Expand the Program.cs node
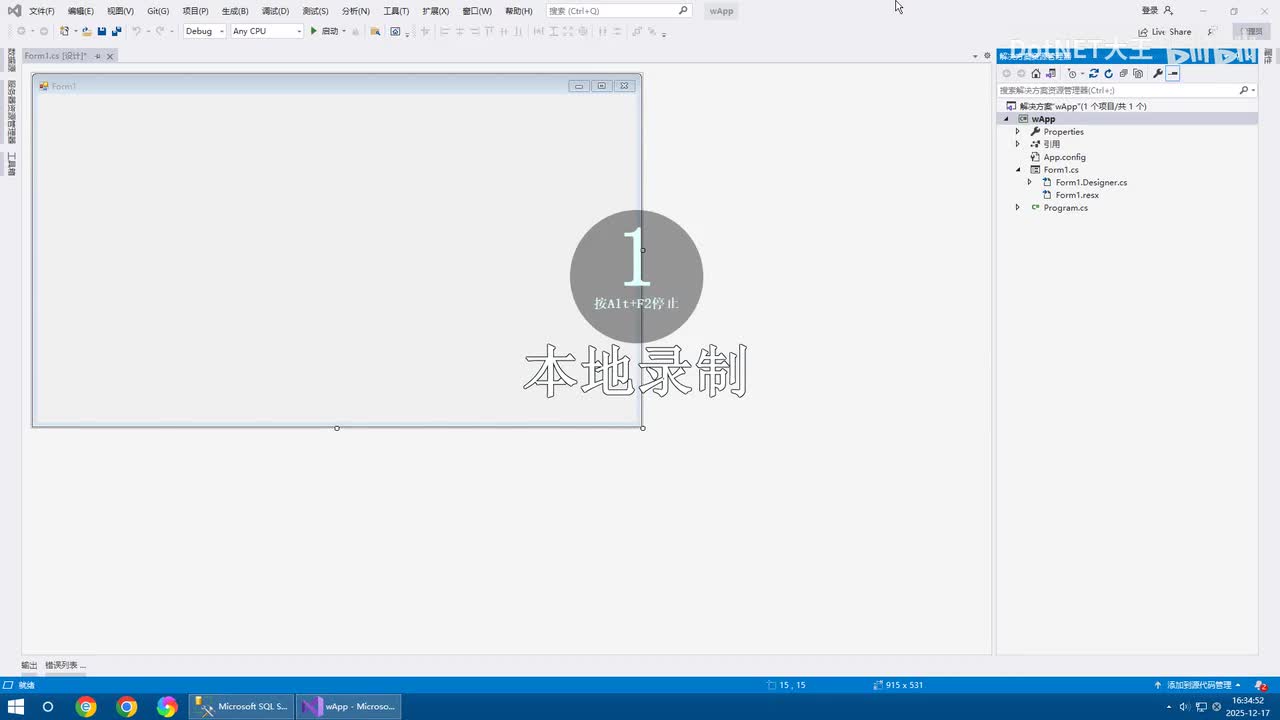Screen dimensions: 1280x720 pos(1018,208)
